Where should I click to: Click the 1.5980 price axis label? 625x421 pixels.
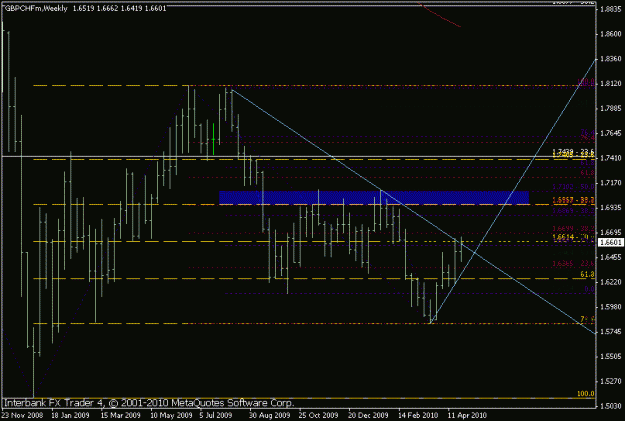(x=611, y=307)
